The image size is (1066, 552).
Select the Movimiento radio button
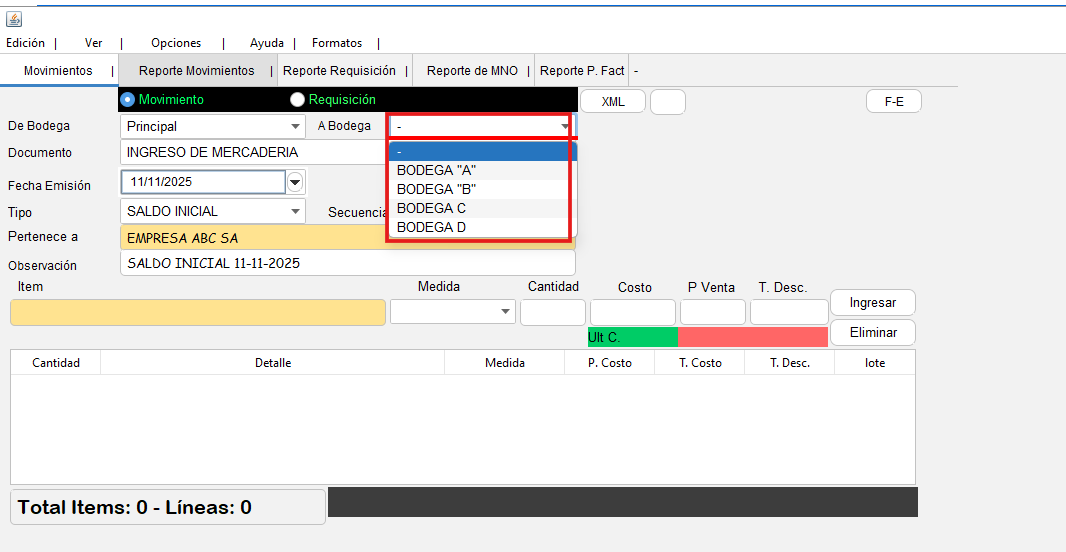coord(127,100)
